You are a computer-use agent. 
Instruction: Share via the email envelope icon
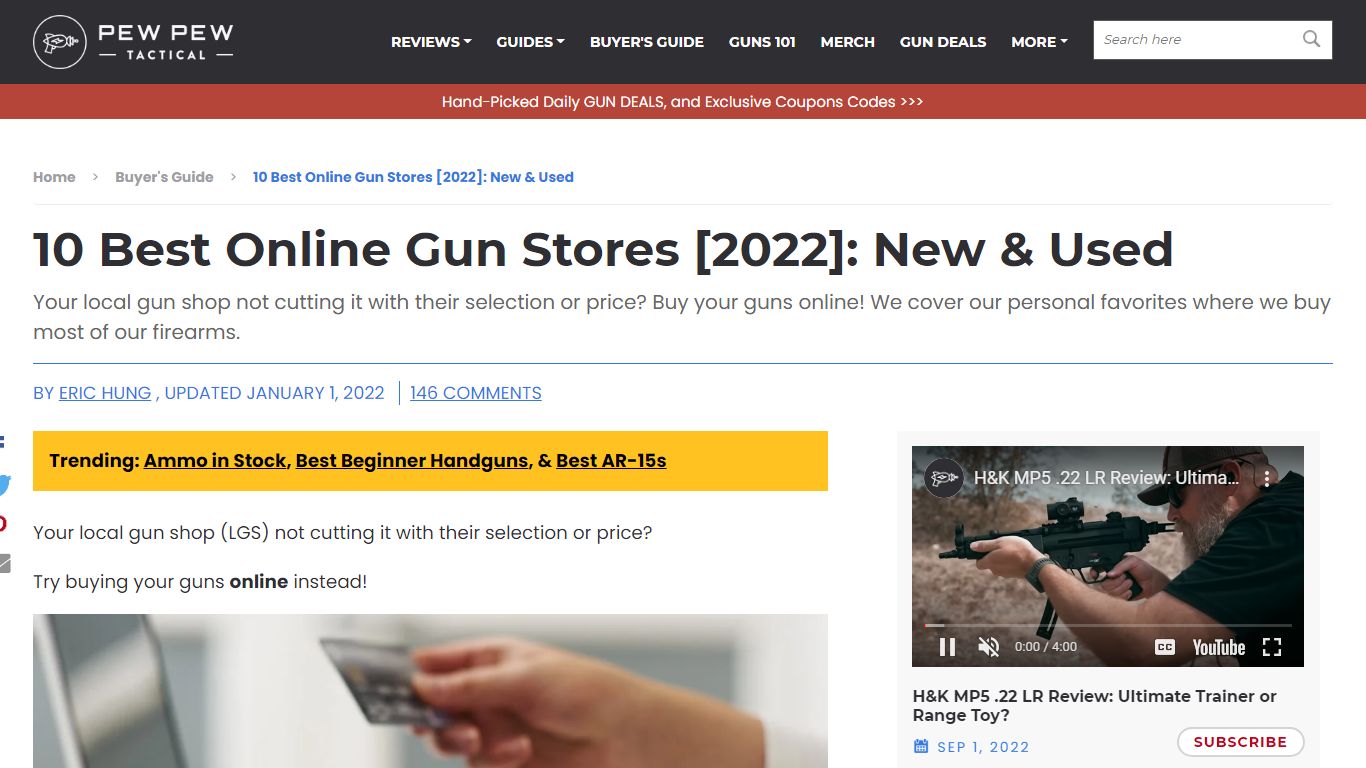tap(4, 563)
